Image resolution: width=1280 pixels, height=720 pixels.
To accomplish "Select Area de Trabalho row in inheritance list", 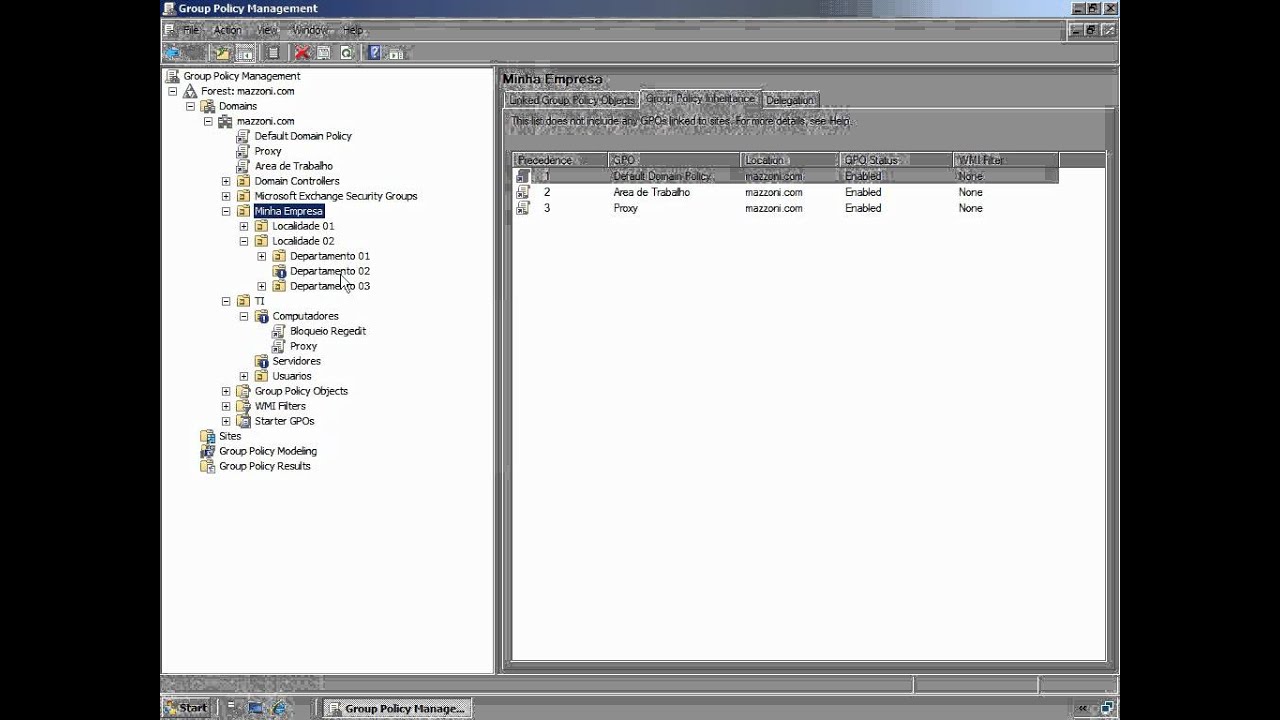I will coord(786,192).
